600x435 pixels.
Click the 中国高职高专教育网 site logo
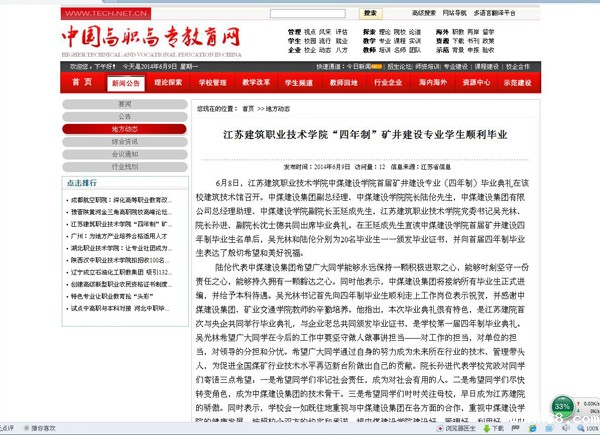click(x=150, y=39)
